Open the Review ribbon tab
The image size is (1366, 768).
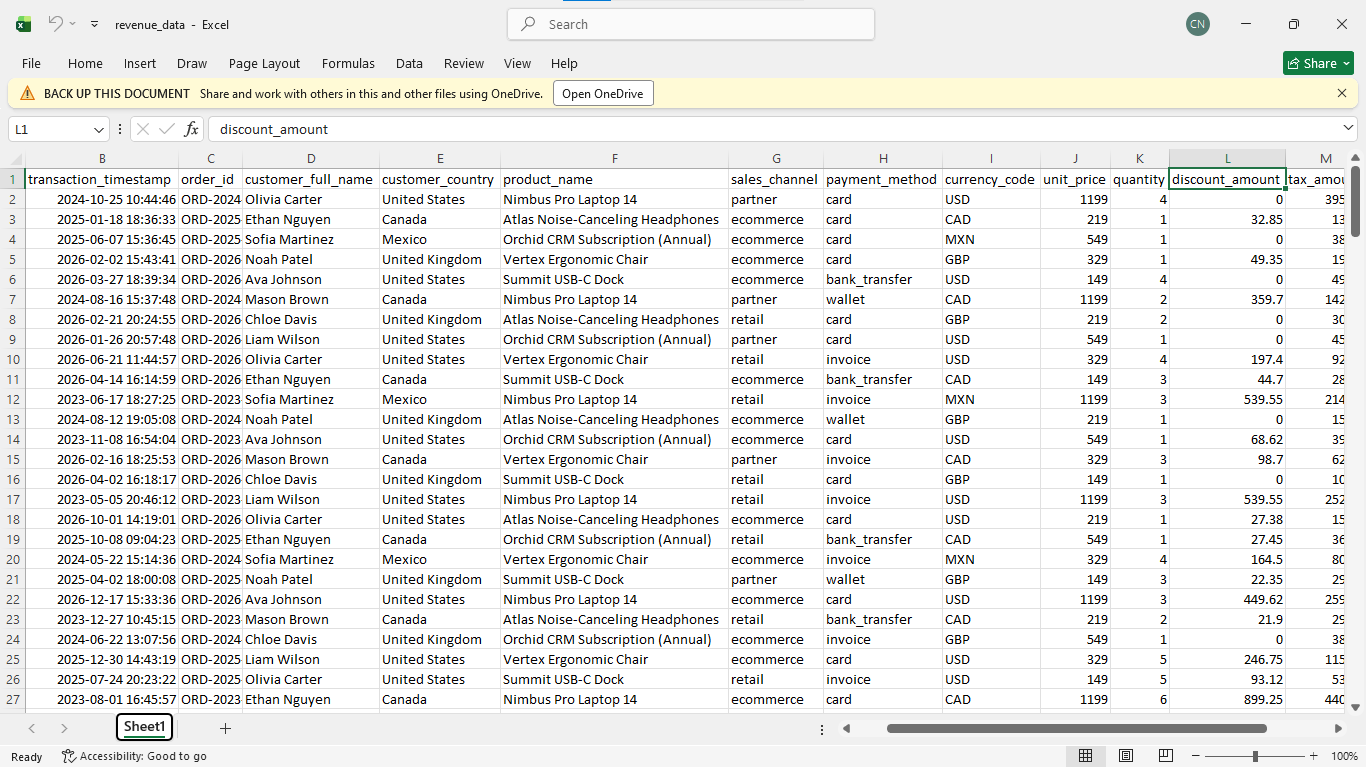464,63
